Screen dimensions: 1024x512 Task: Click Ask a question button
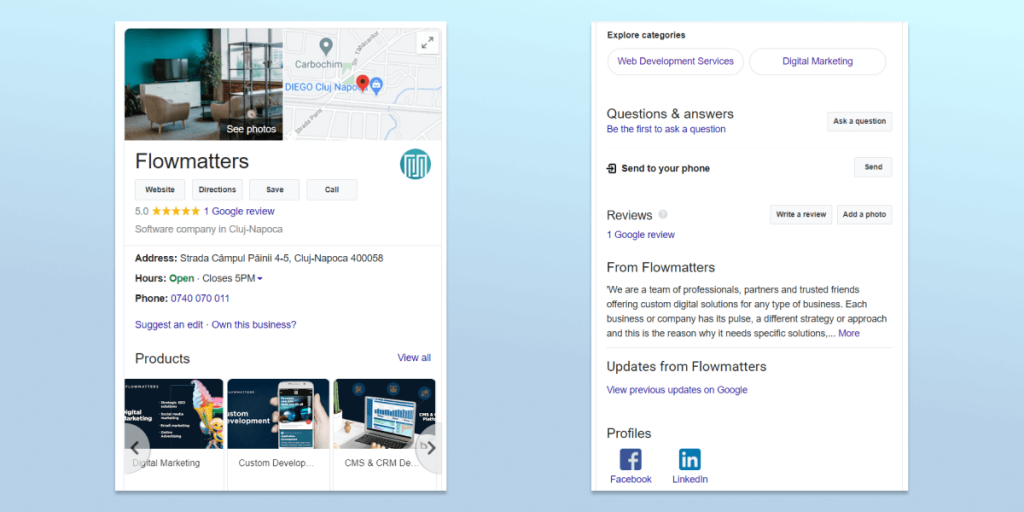tap(859, 121)
